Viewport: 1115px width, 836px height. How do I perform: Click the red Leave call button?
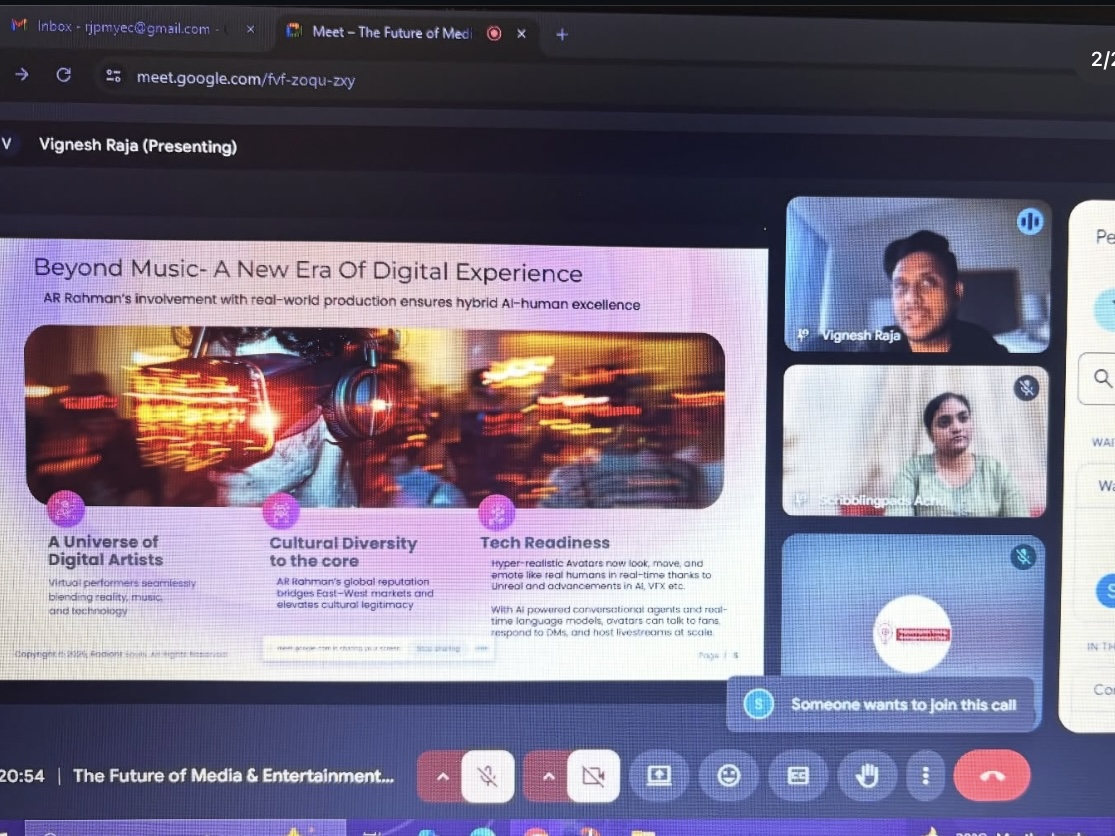tap(991, 776)
